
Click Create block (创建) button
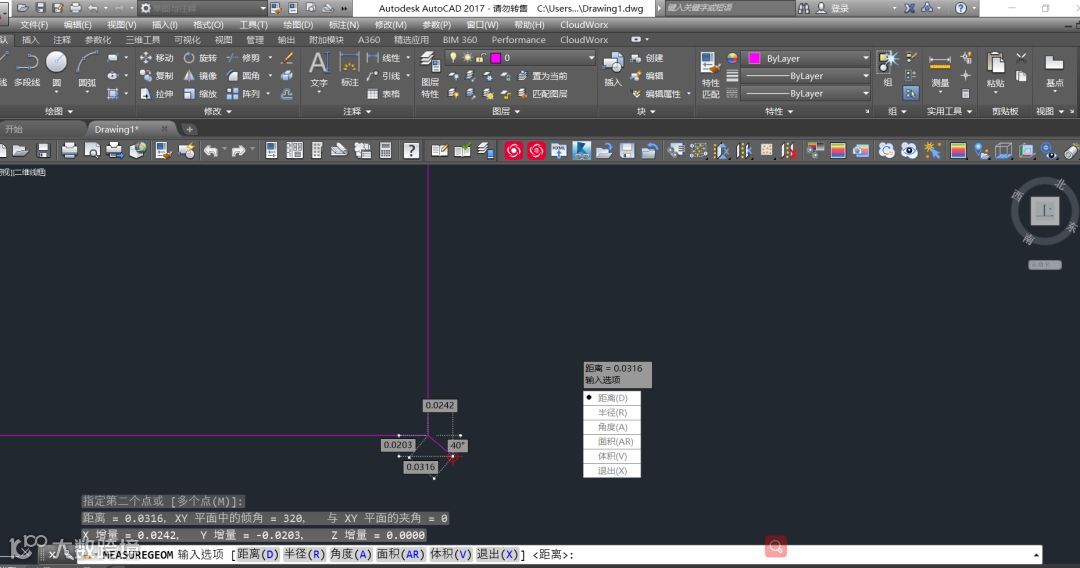click(647, 58)
